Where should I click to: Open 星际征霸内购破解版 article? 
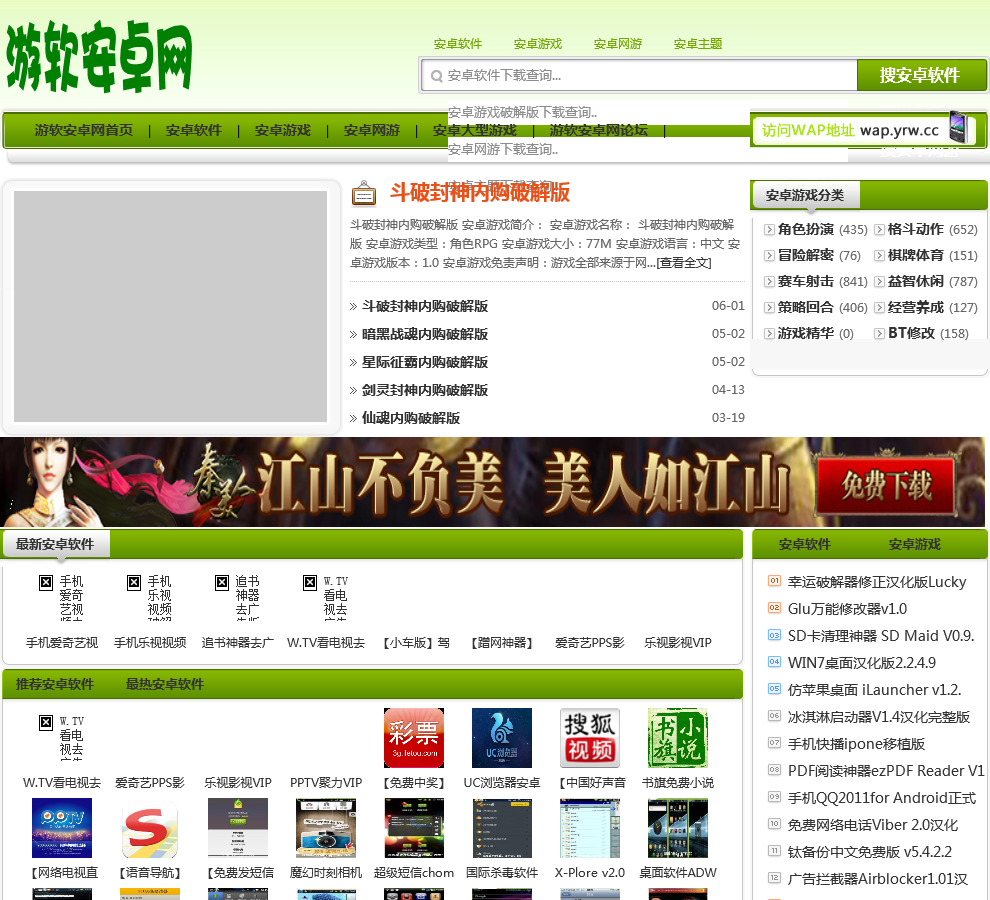425,363
